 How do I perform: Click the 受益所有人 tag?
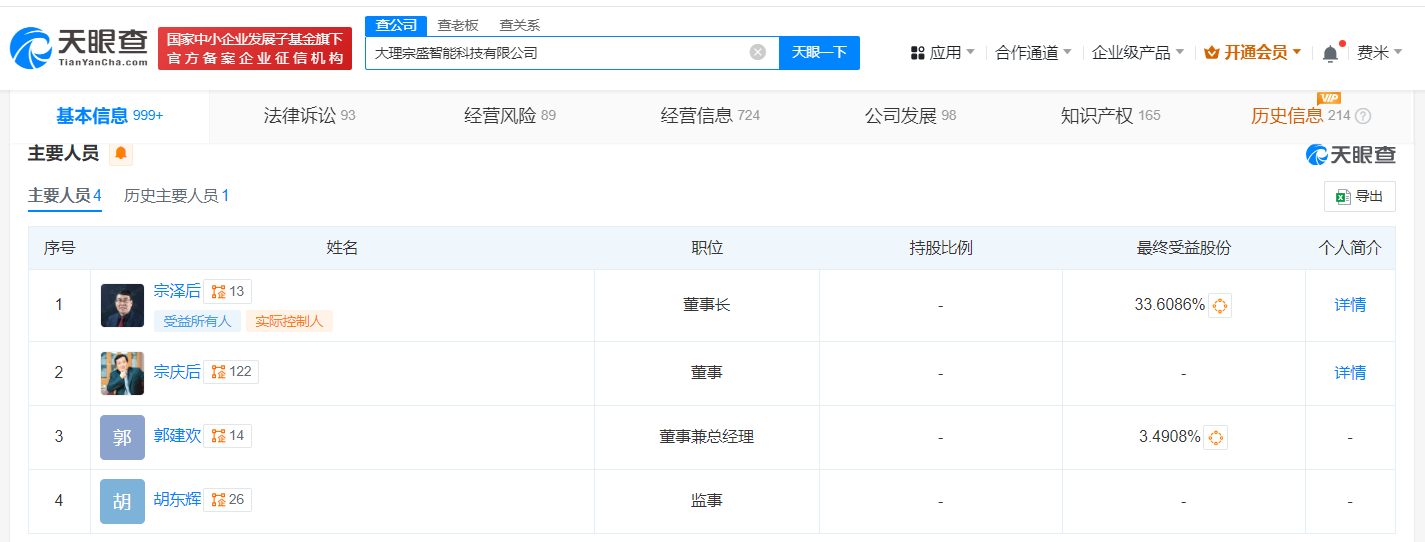[x=197, y=321]
